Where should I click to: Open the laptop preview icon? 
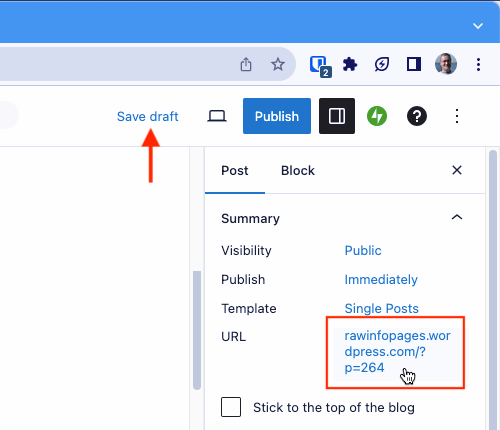(x=217, y=116)
